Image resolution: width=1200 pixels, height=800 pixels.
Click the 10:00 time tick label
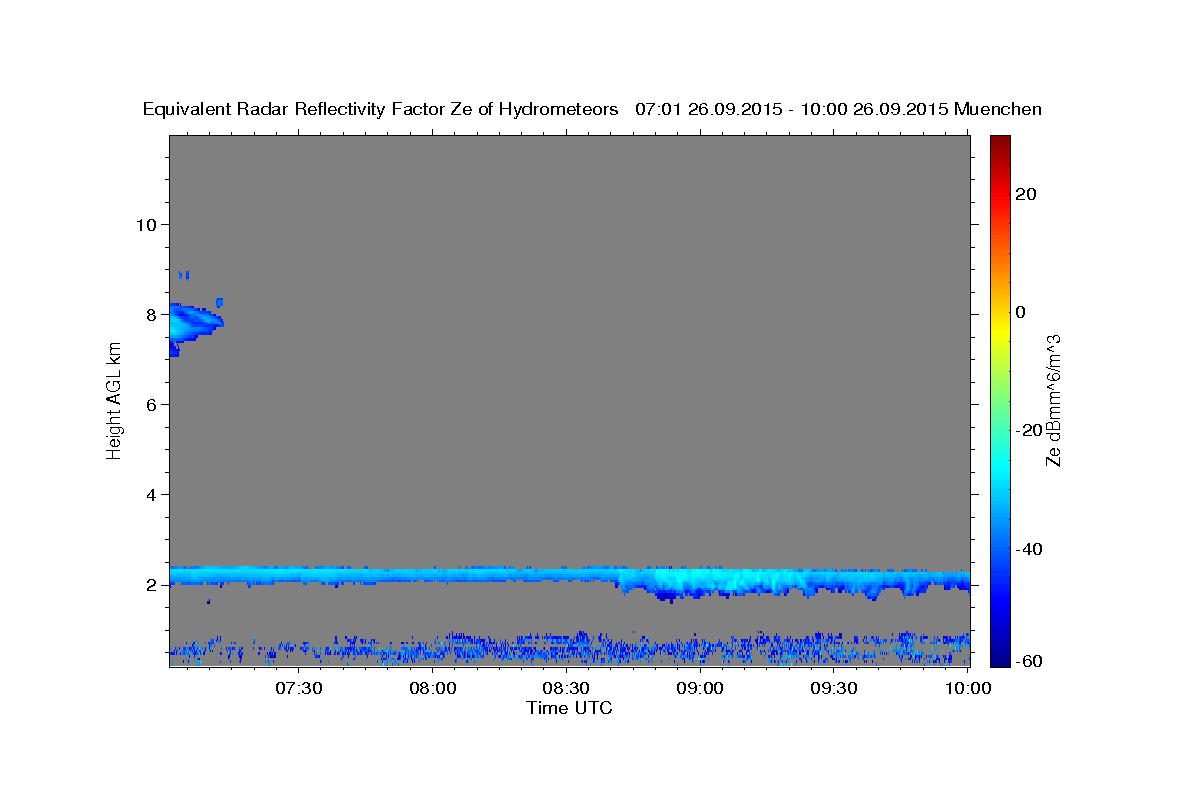tap(967, 689)
